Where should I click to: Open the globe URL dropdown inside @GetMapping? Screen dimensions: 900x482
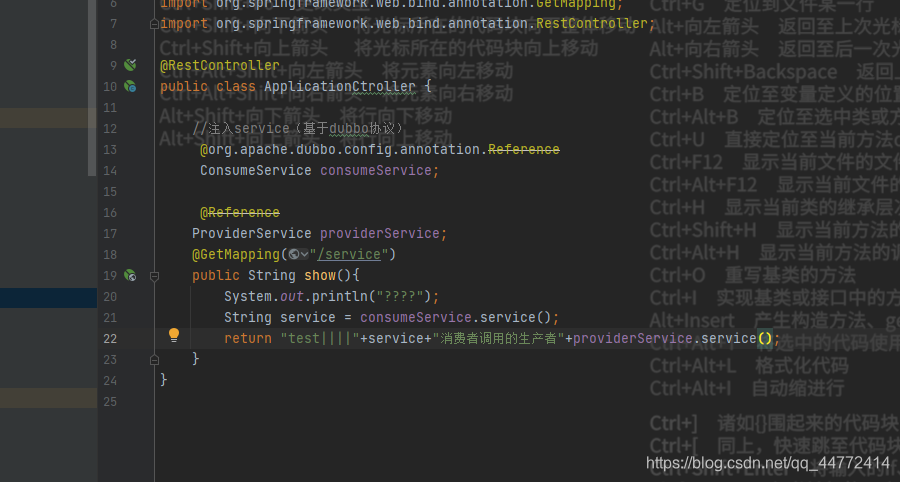[x=298, y=254]
